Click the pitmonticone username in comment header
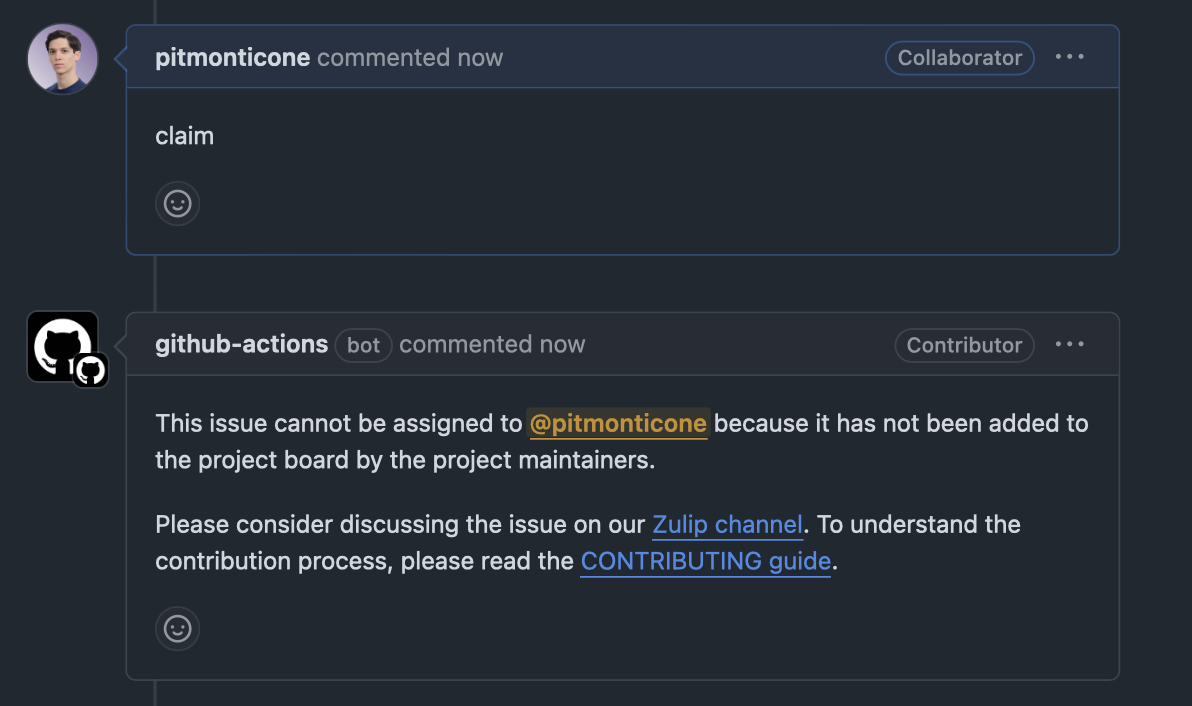Image resolution: width=1192 pixels, height=706 pixels. (x=233, y=58)
